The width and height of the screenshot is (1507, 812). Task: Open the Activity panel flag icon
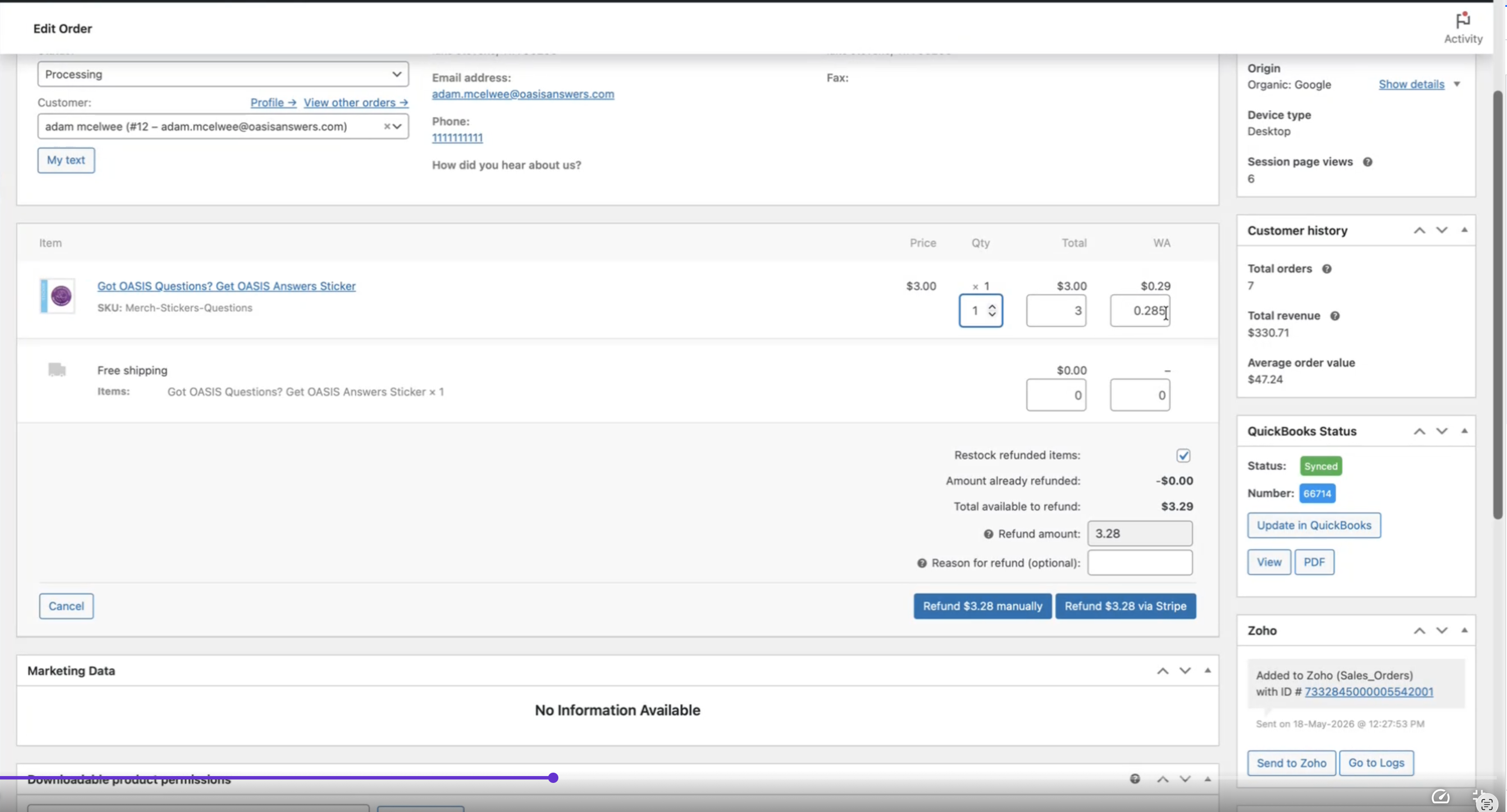tap(1463, 21)
